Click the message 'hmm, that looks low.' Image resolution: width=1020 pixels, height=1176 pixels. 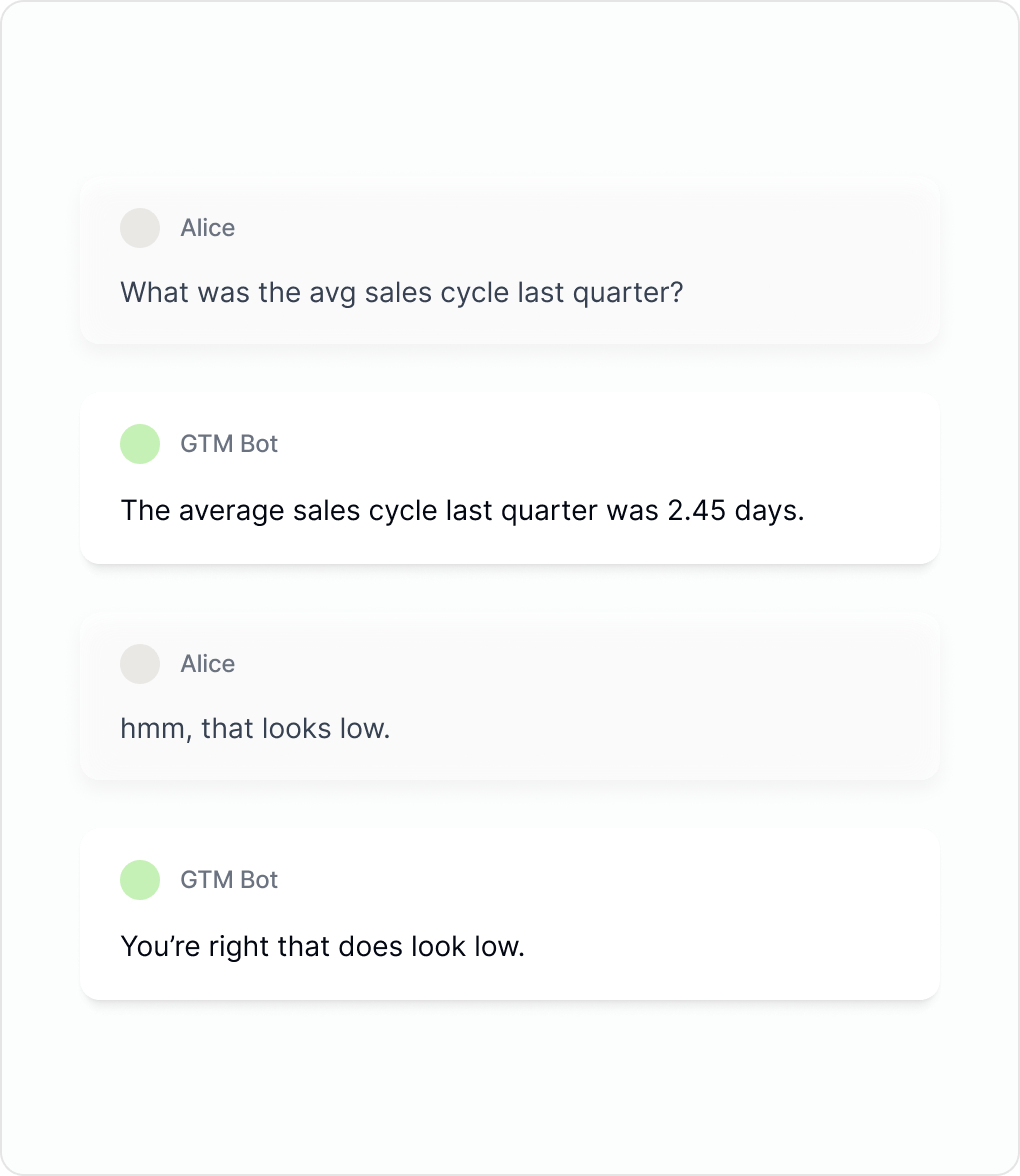coord(255,729)
